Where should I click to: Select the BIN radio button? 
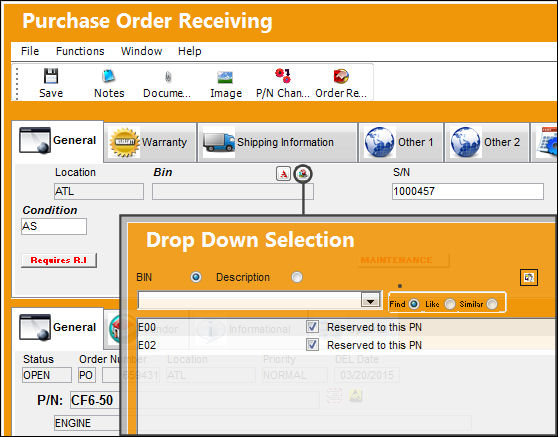196,277
